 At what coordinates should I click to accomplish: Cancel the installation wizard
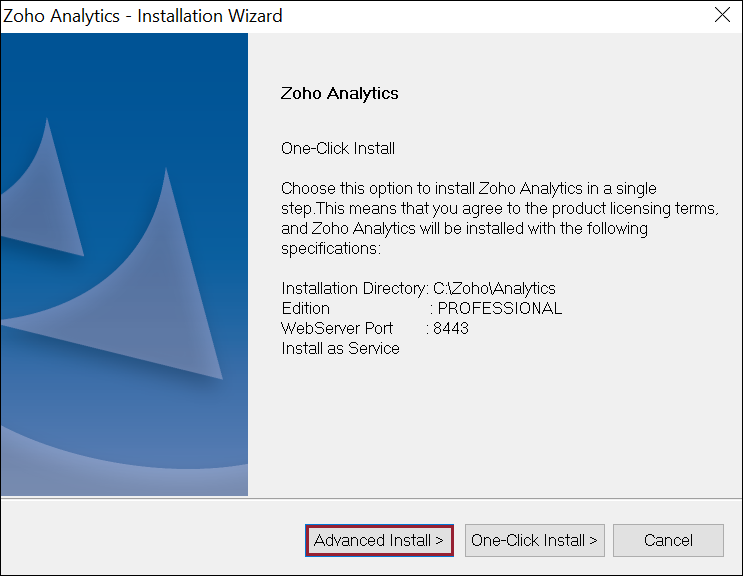point(668,540)
